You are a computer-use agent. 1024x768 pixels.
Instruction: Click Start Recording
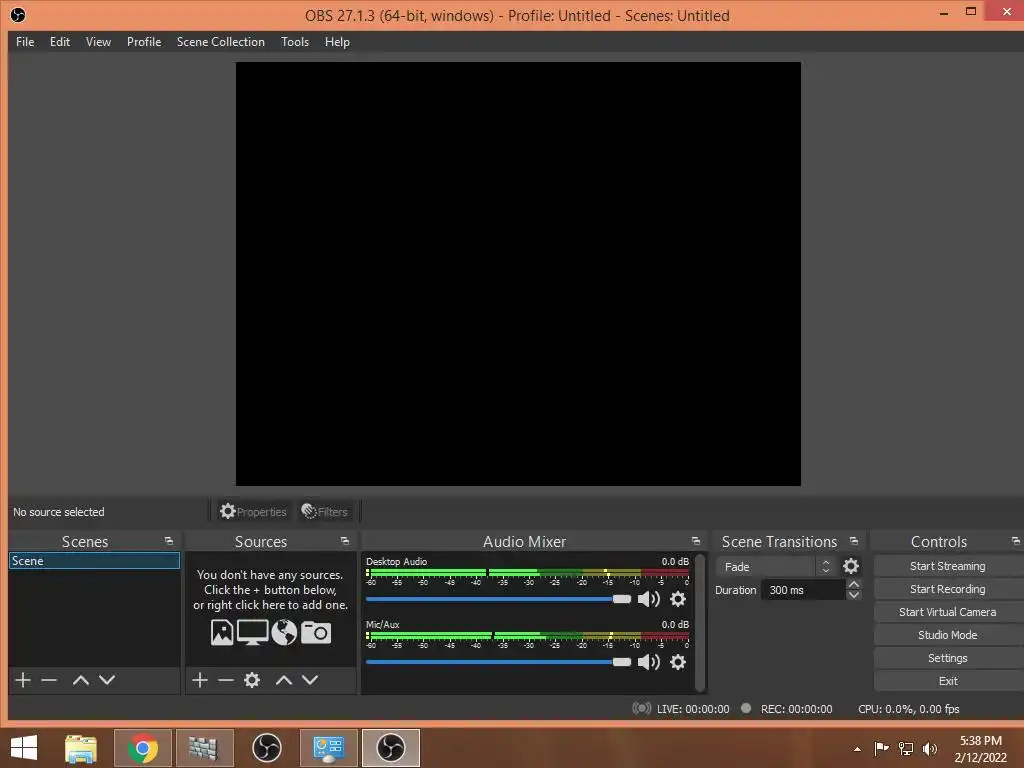pyautogui.click(x=948, y=589)
